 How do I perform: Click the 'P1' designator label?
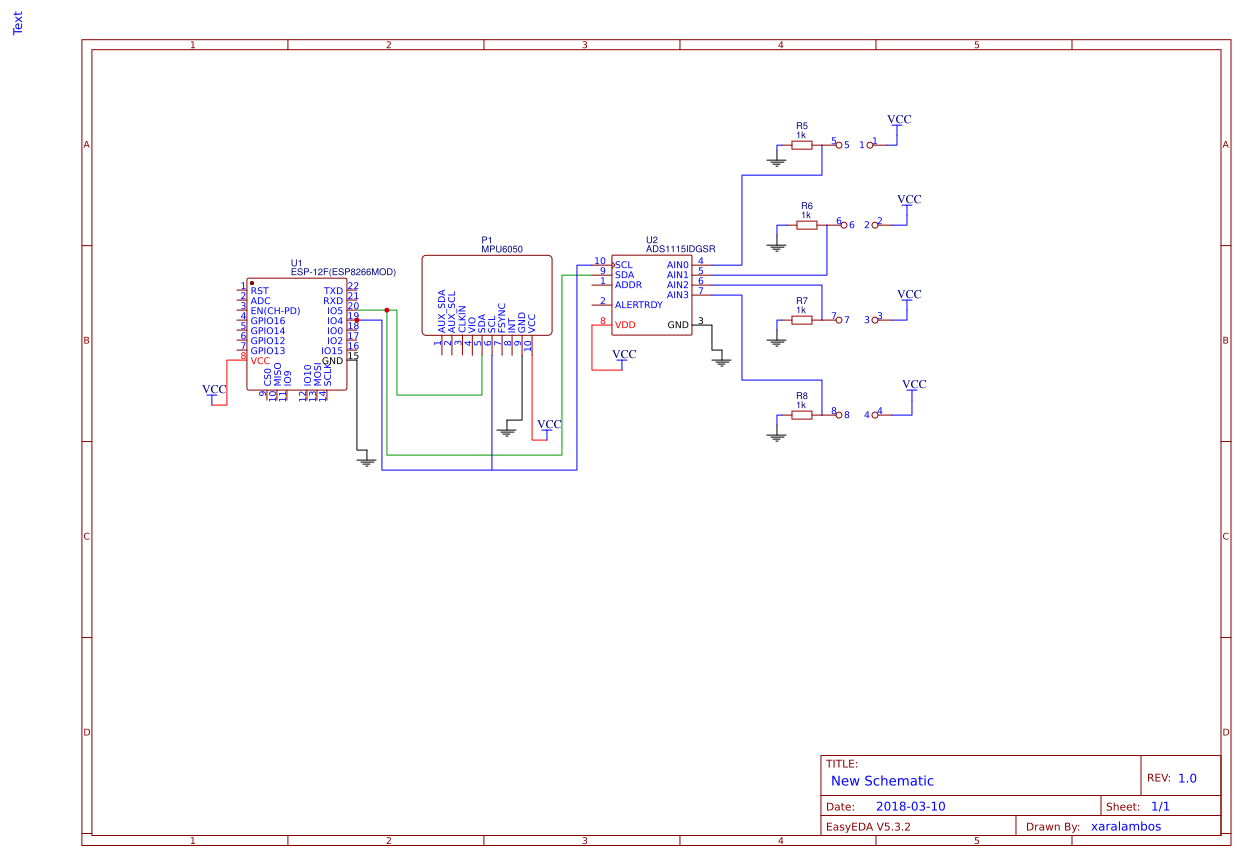[487, 240]
